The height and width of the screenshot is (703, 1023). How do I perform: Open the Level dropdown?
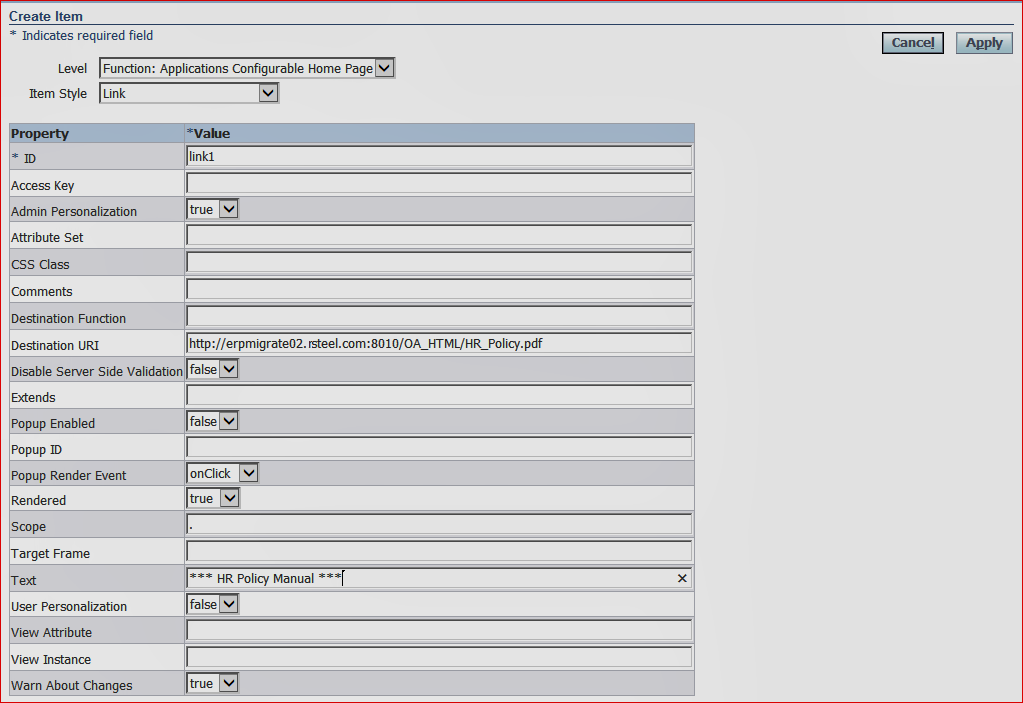pyautogui.click(x=384, y=68)
